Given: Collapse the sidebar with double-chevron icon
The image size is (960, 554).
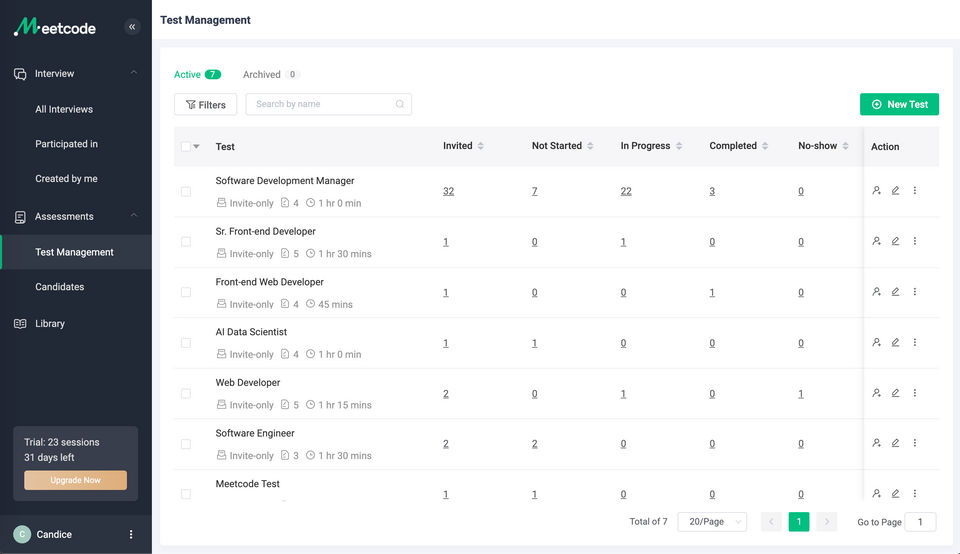Looking at the screenshot, I should coord(132,28).
